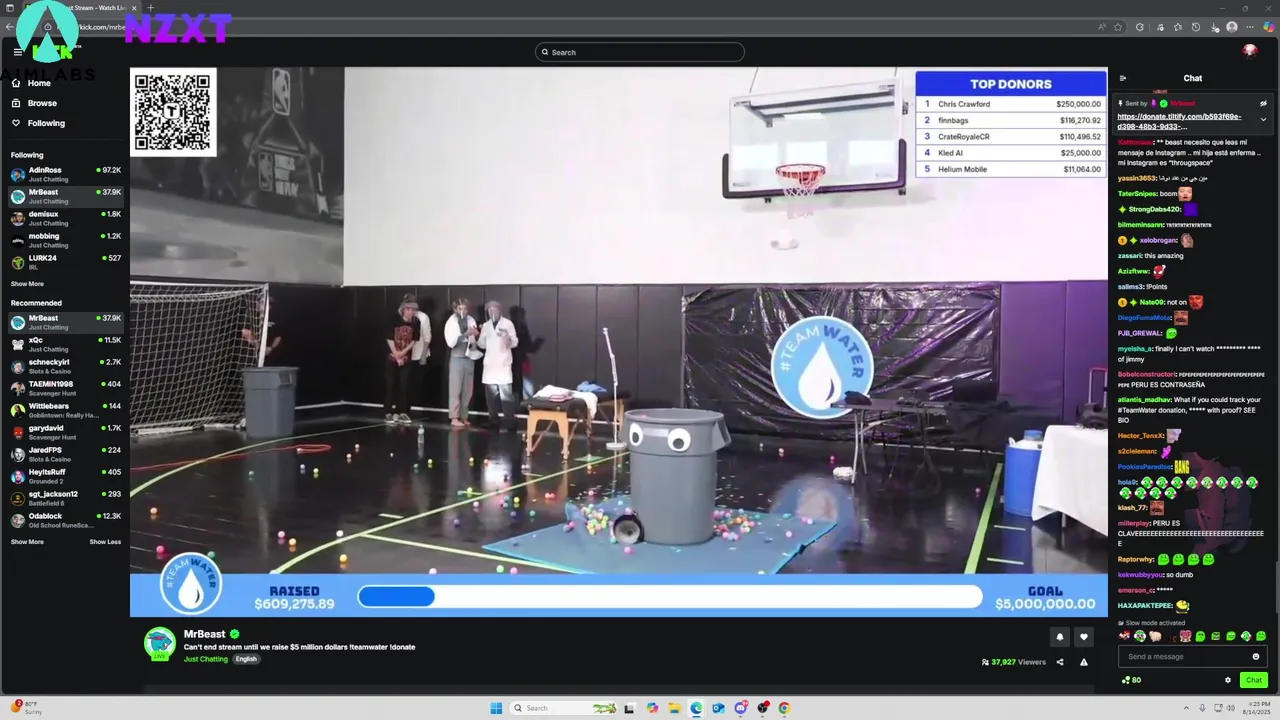
Task: Open Edge browser history icon
Action: (1196, 27)
